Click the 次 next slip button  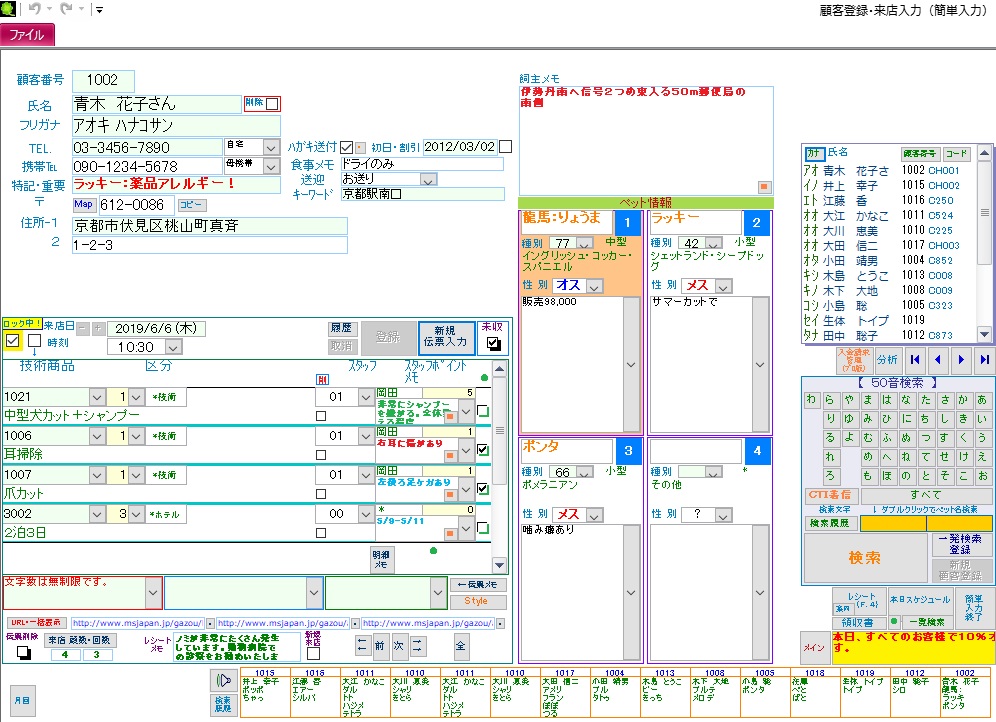399,646
